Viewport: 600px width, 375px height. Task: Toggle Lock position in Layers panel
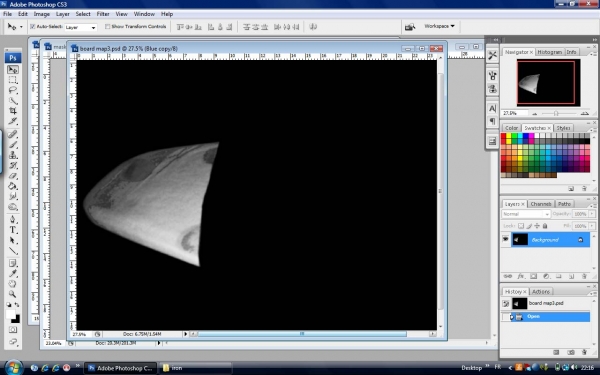pyautogui.click(x=537, y=226)
